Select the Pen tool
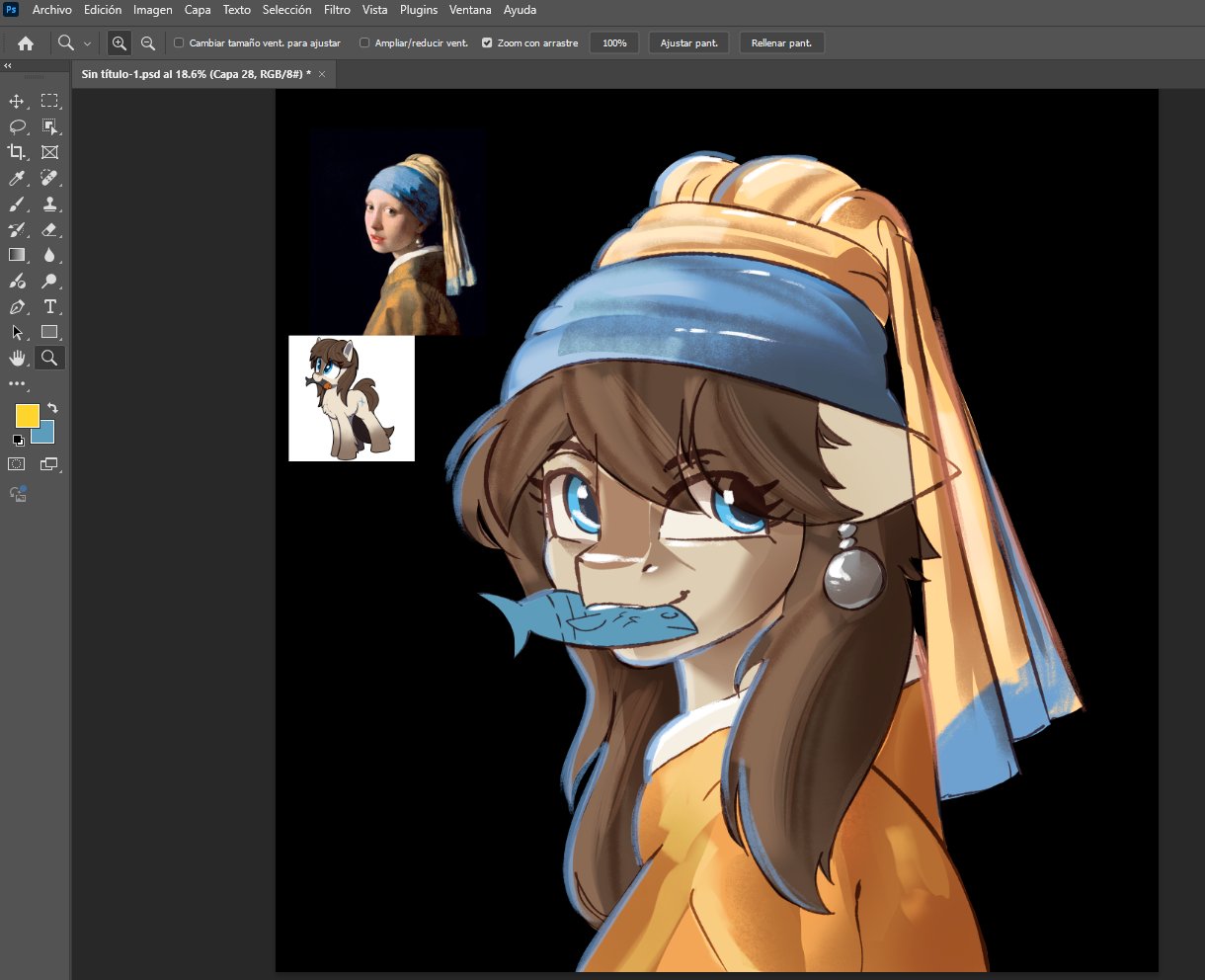1205x980 pixels. pyautogui.click(x=17, y=306)
